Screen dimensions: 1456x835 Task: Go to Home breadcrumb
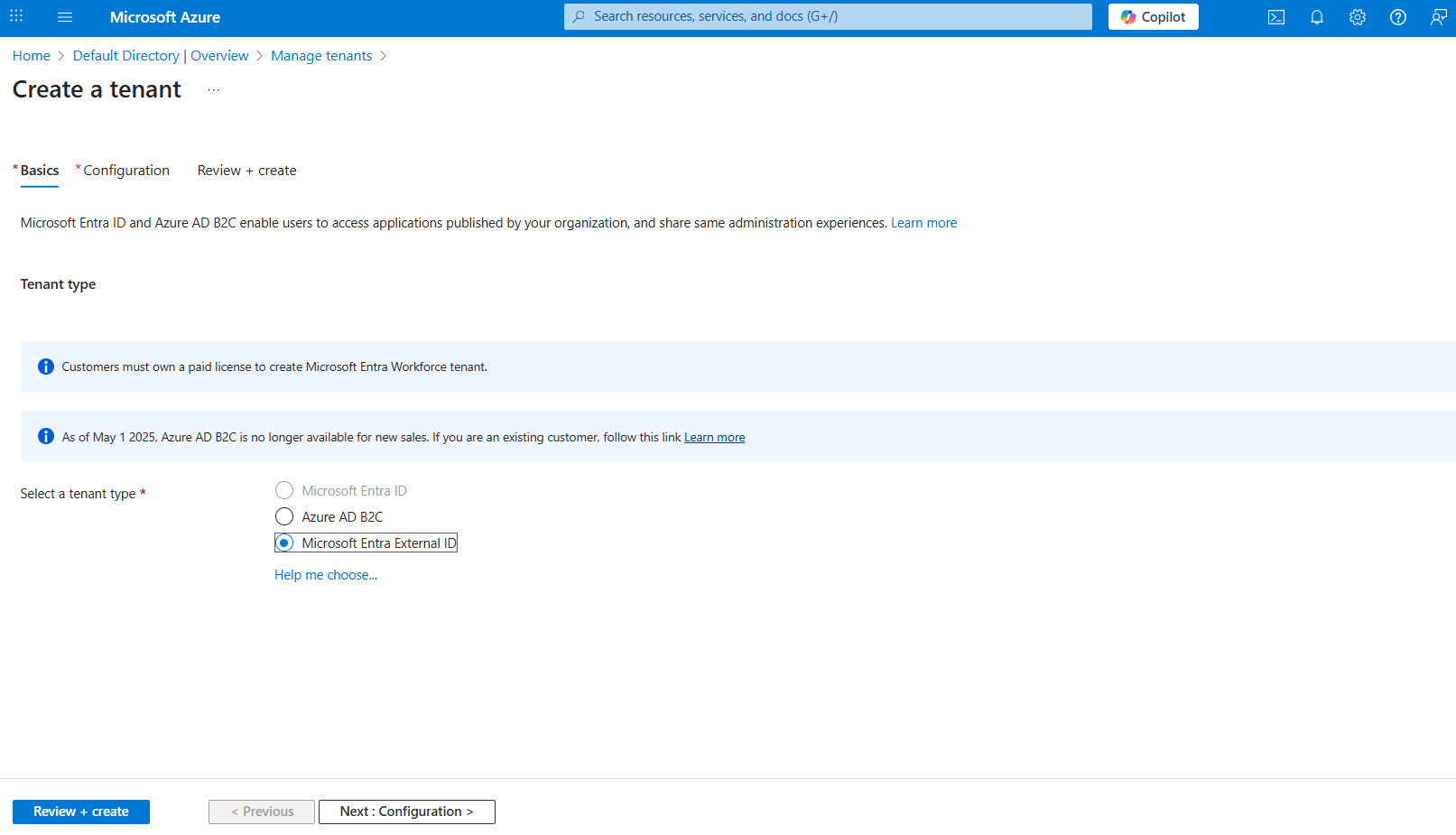(x=32, y=56)
